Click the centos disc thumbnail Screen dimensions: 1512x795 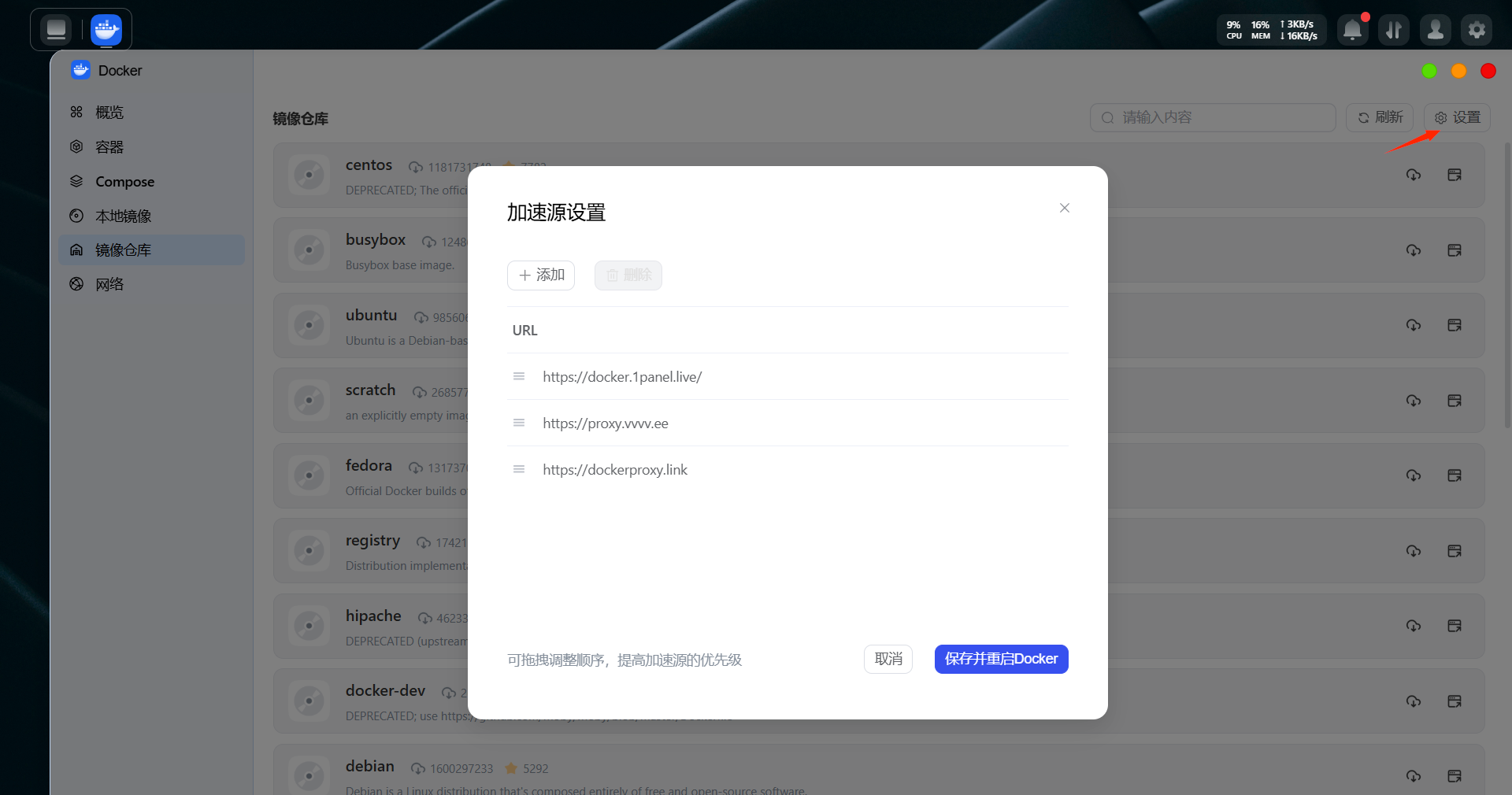[x=309, y=175]
